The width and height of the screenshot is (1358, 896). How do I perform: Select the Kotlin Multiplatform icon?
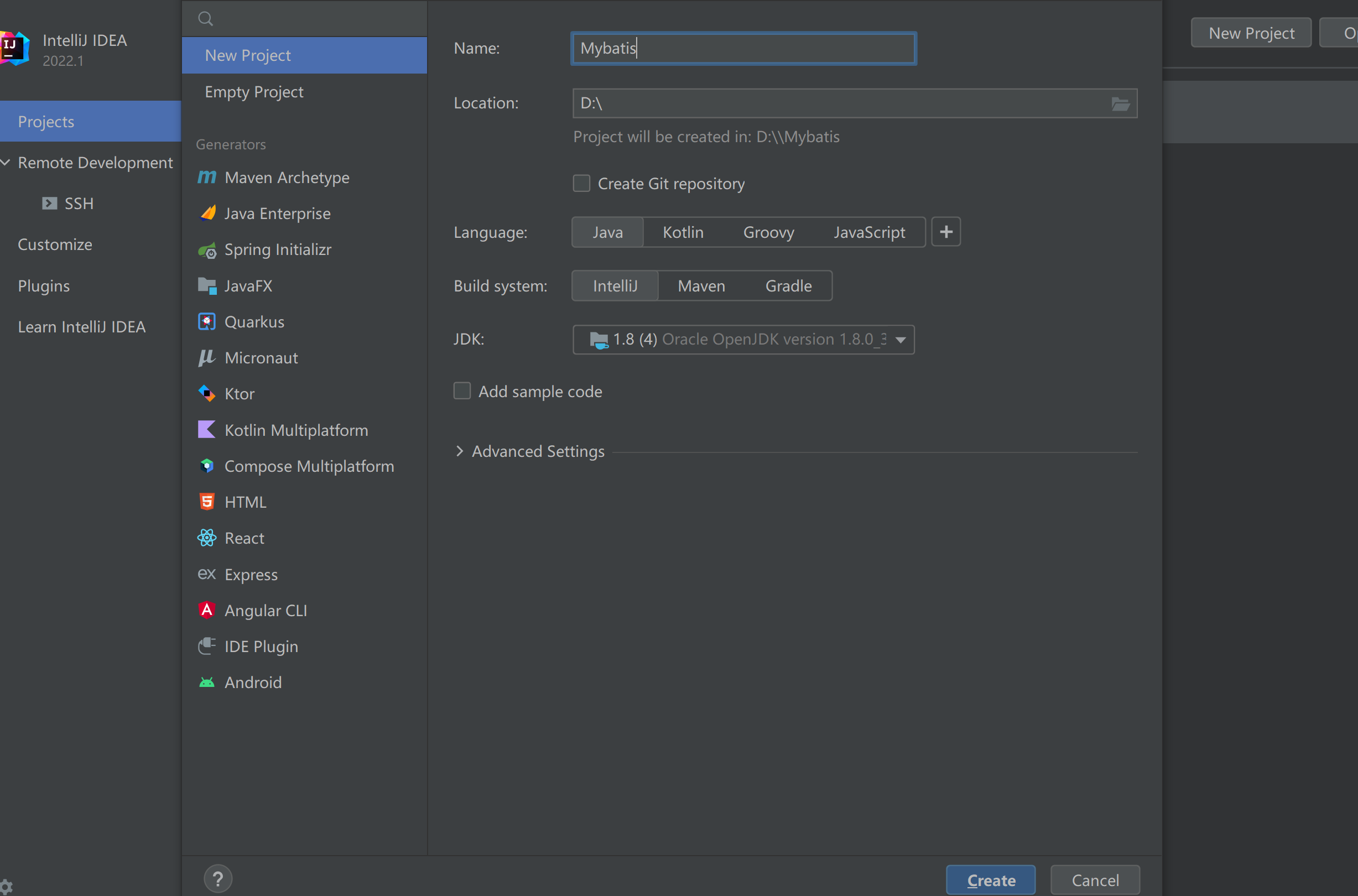point(206,430)
